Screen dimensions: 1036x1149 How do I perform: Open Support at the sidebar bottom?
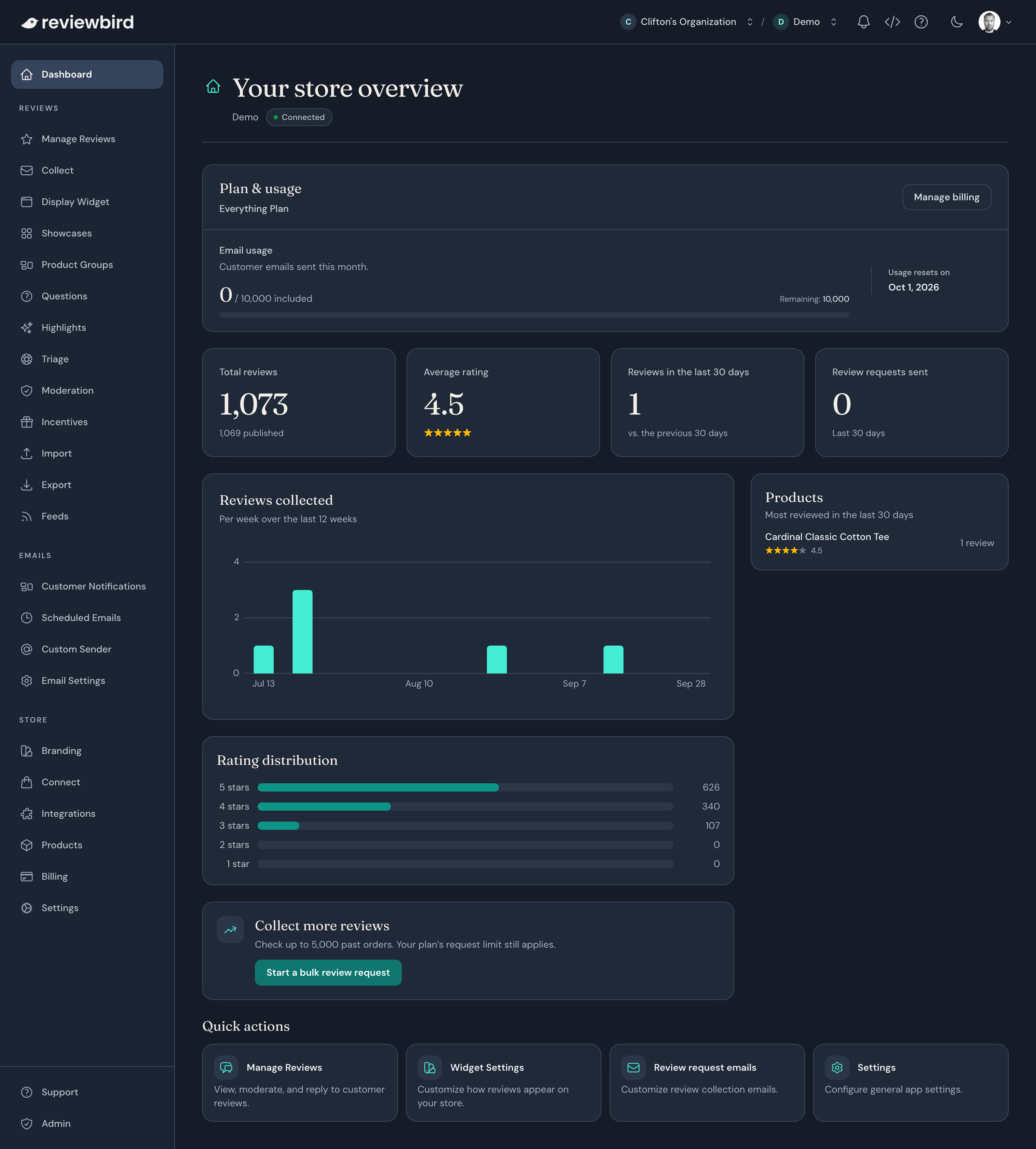[87, 1092]
